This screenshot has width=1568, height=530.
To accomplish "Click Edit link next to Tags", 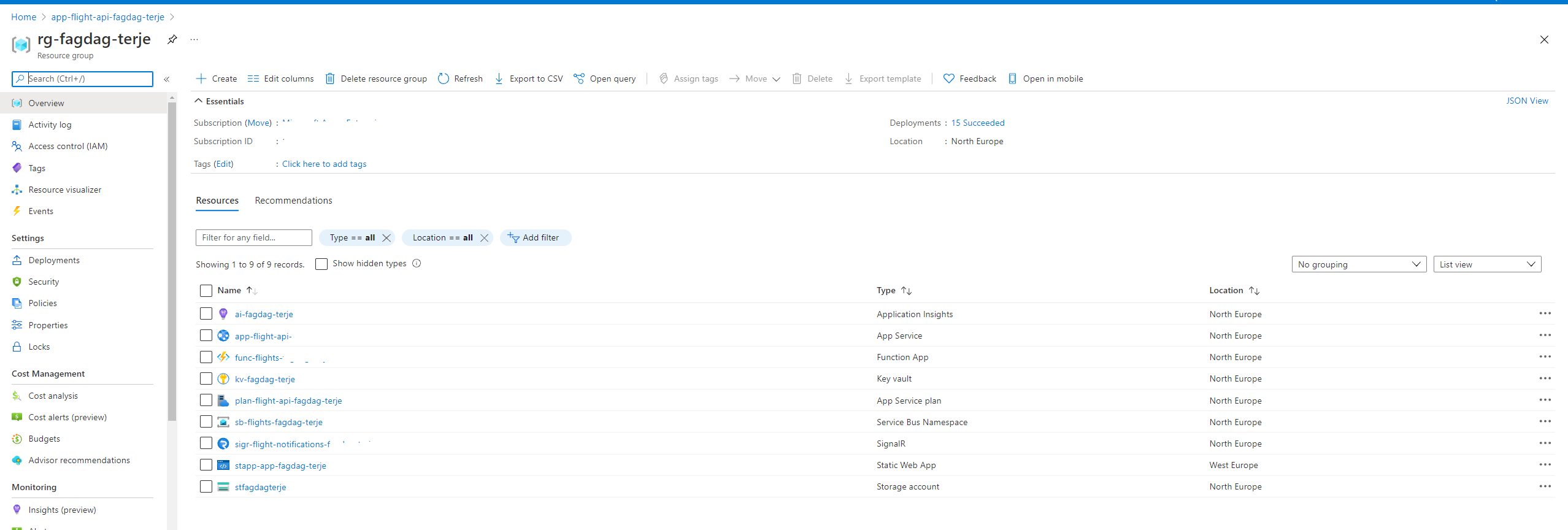I will pyautogui.click(x=223, y=164).
